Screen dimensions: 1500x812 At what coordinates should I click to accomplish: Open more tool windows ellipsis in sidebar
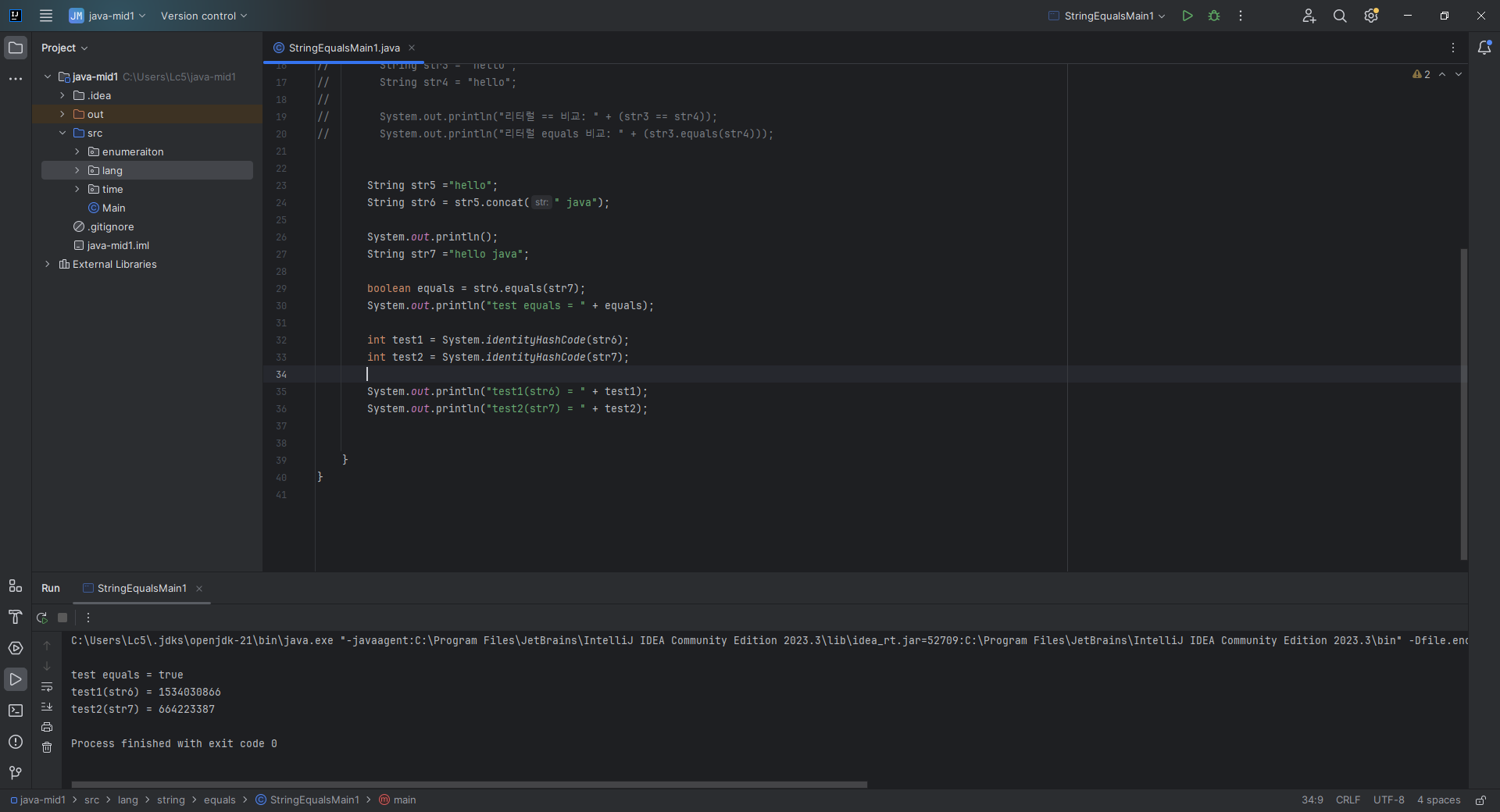coord(16,79)
